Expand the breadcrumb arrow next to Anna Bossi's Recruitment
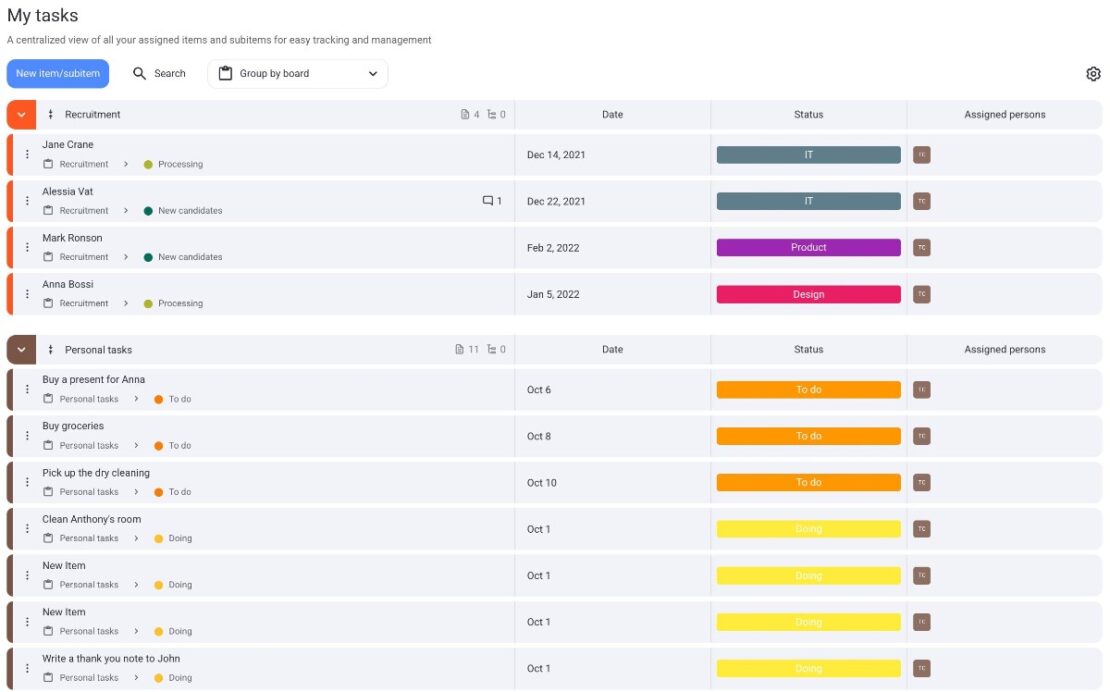 coord(125,303)
